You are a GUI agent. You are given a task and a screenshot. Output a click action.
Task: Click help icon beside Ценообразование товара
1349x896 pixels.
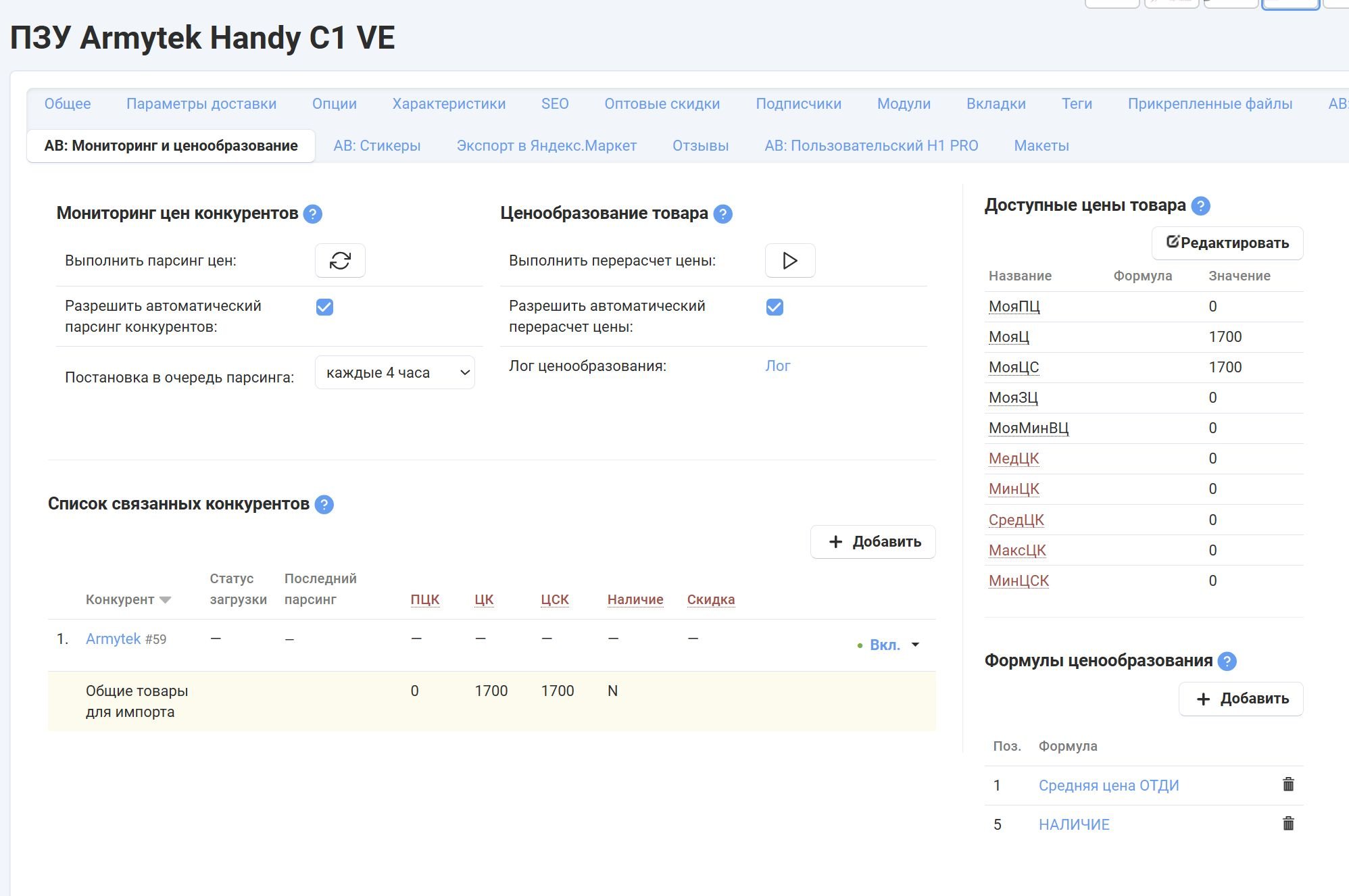tap(722, 214)
